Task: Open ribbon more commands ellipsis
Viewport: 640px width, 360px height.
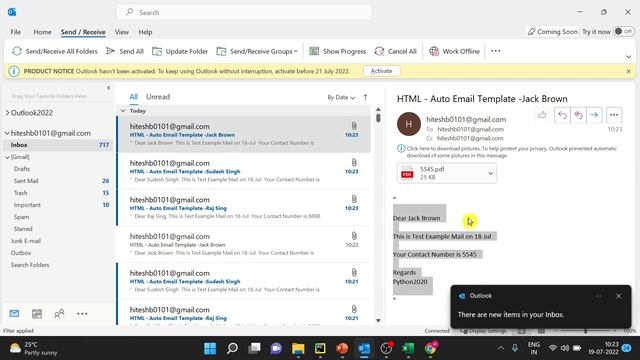Action: pyautogui.click(x=496, y=51)
